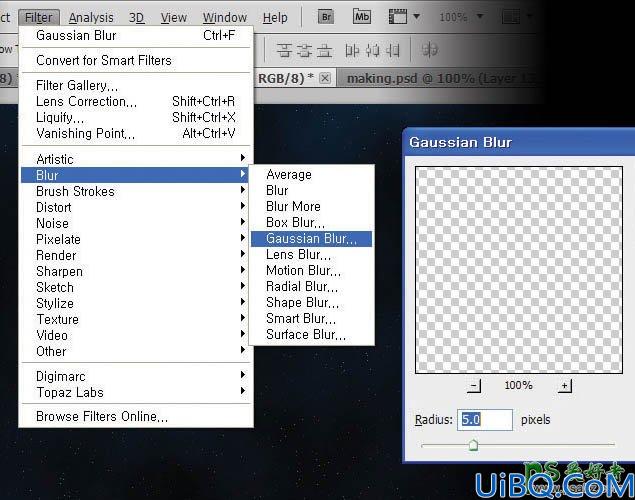Expand the Render submenu
Image resolution: width=635 pixels, height=500 pixels.
coord(136,255)
